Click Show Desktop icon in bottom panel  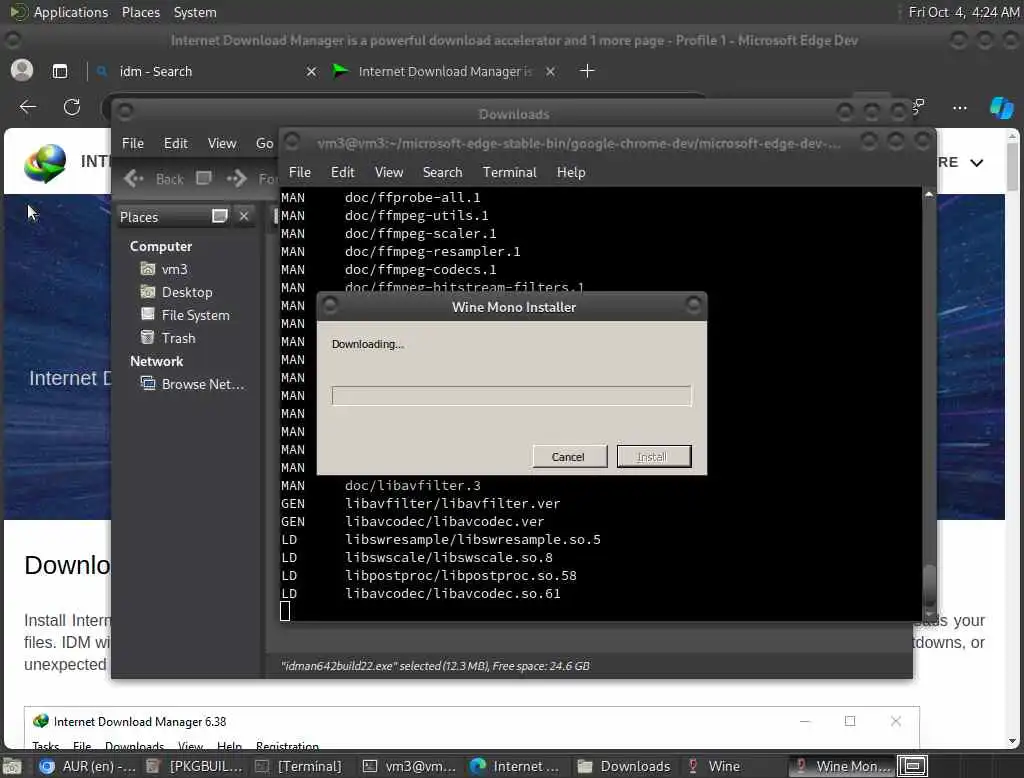(12, 766)
